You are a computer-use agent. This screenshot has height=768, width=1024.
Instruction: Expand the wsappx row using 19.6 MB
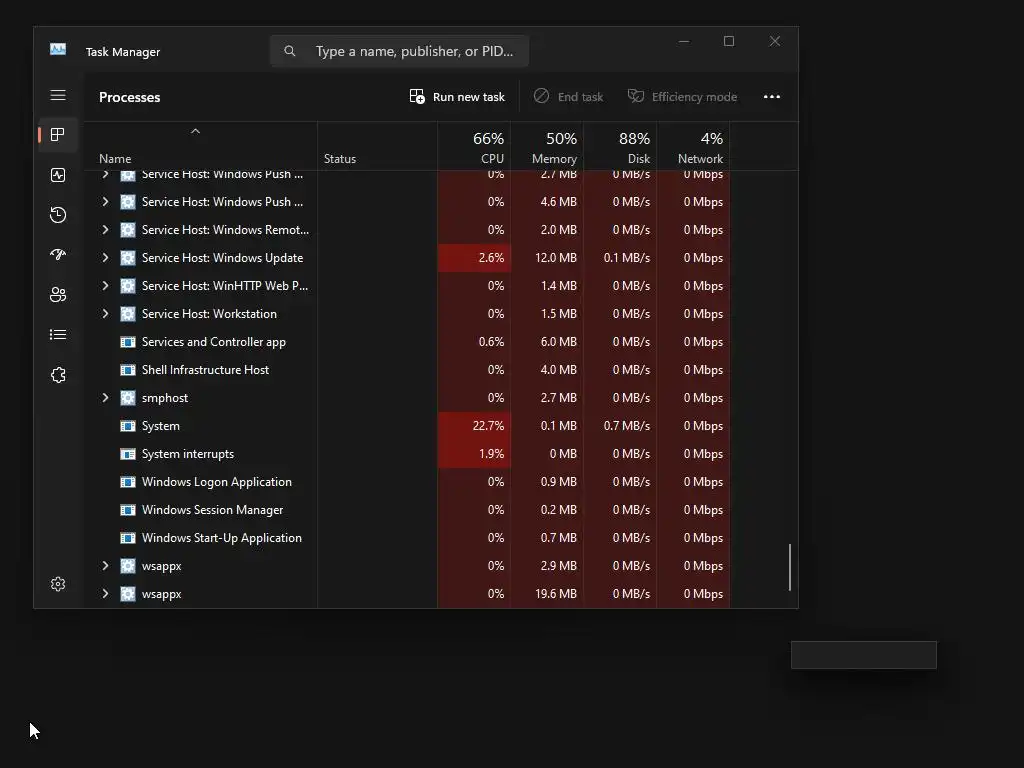click(105, 594)
